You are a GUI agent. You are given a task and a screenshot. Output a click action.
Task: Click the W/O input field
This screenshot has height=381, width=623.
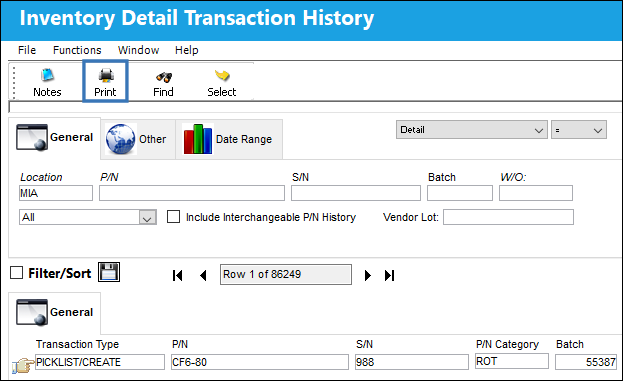pyautogui.click(x=536, y=193)
